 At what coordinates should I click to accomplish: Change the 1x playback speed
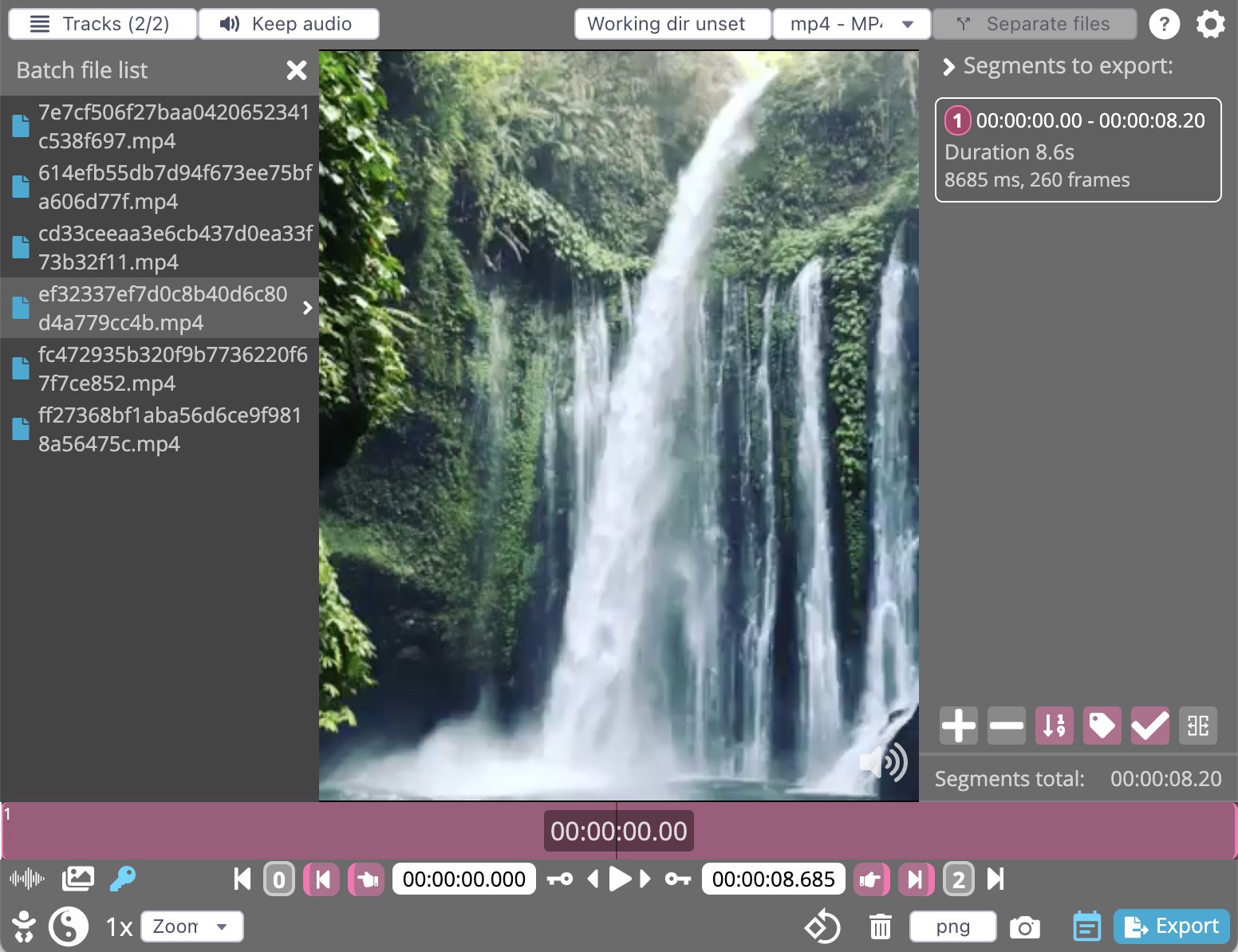120,926
